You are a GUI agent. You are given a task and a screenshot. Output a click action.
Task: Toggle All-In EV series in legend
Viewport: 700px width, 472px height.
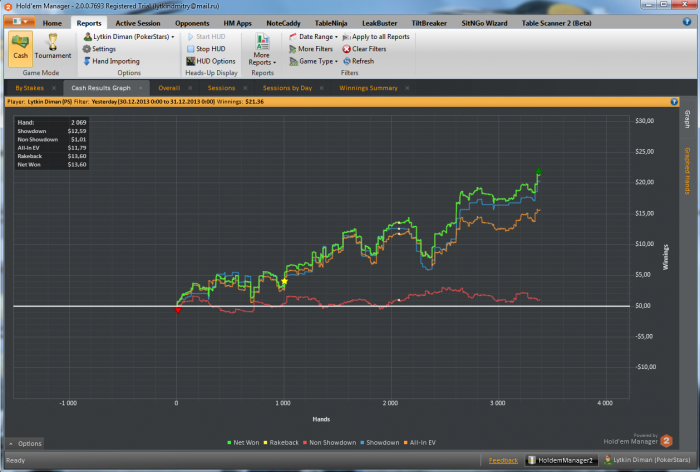pyautogui.click(x=420, y=443)
